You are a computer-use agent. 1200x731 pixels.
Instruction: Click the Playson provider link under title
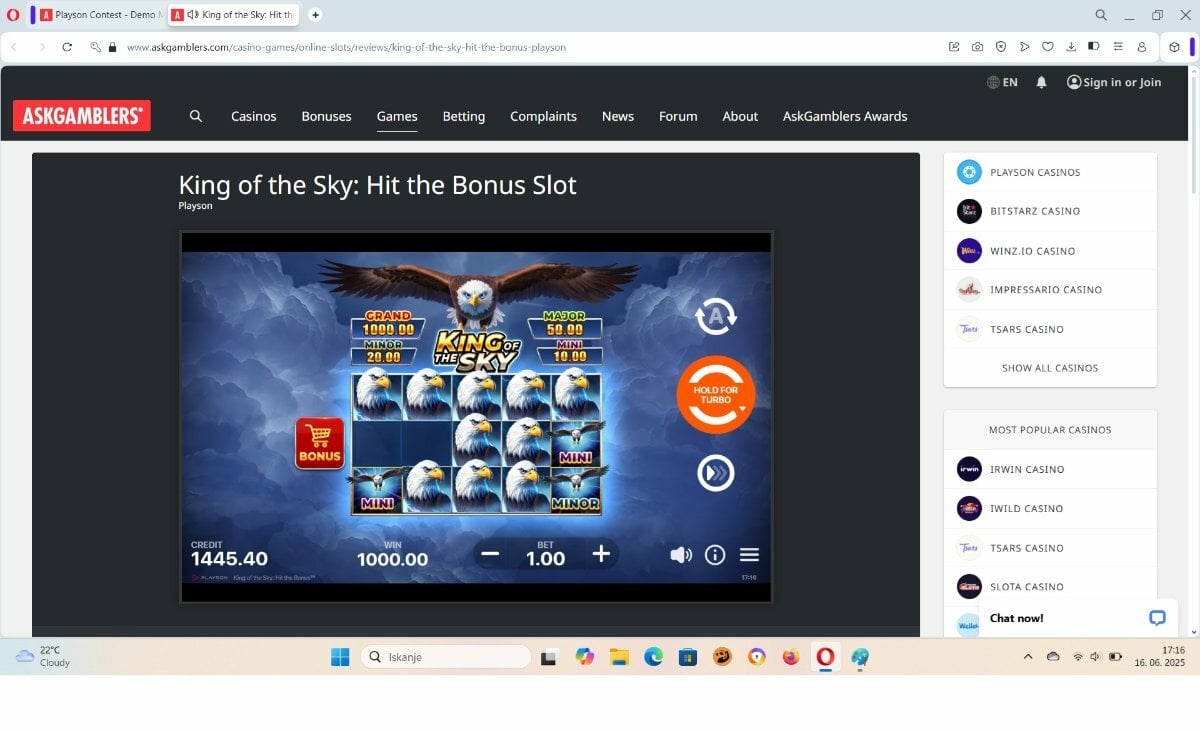[x=195, y=206]
